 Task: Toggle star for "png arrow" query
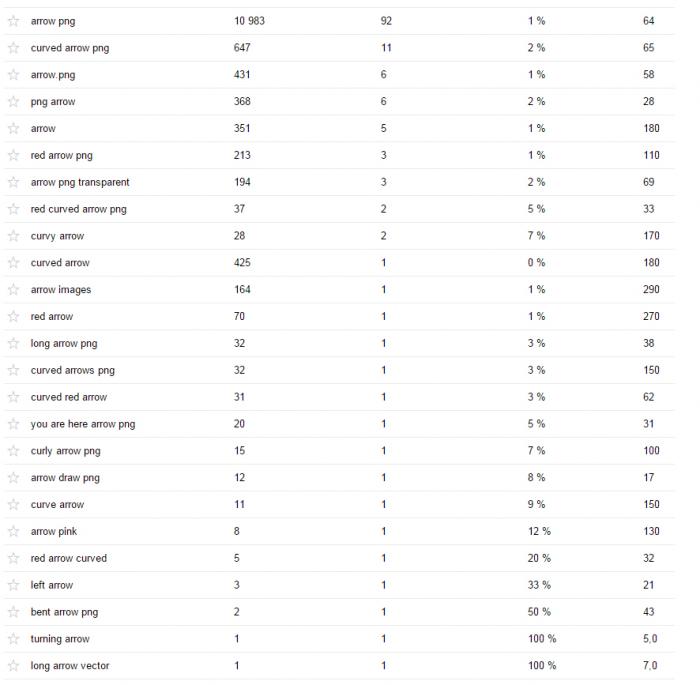(x=13, y=101)
